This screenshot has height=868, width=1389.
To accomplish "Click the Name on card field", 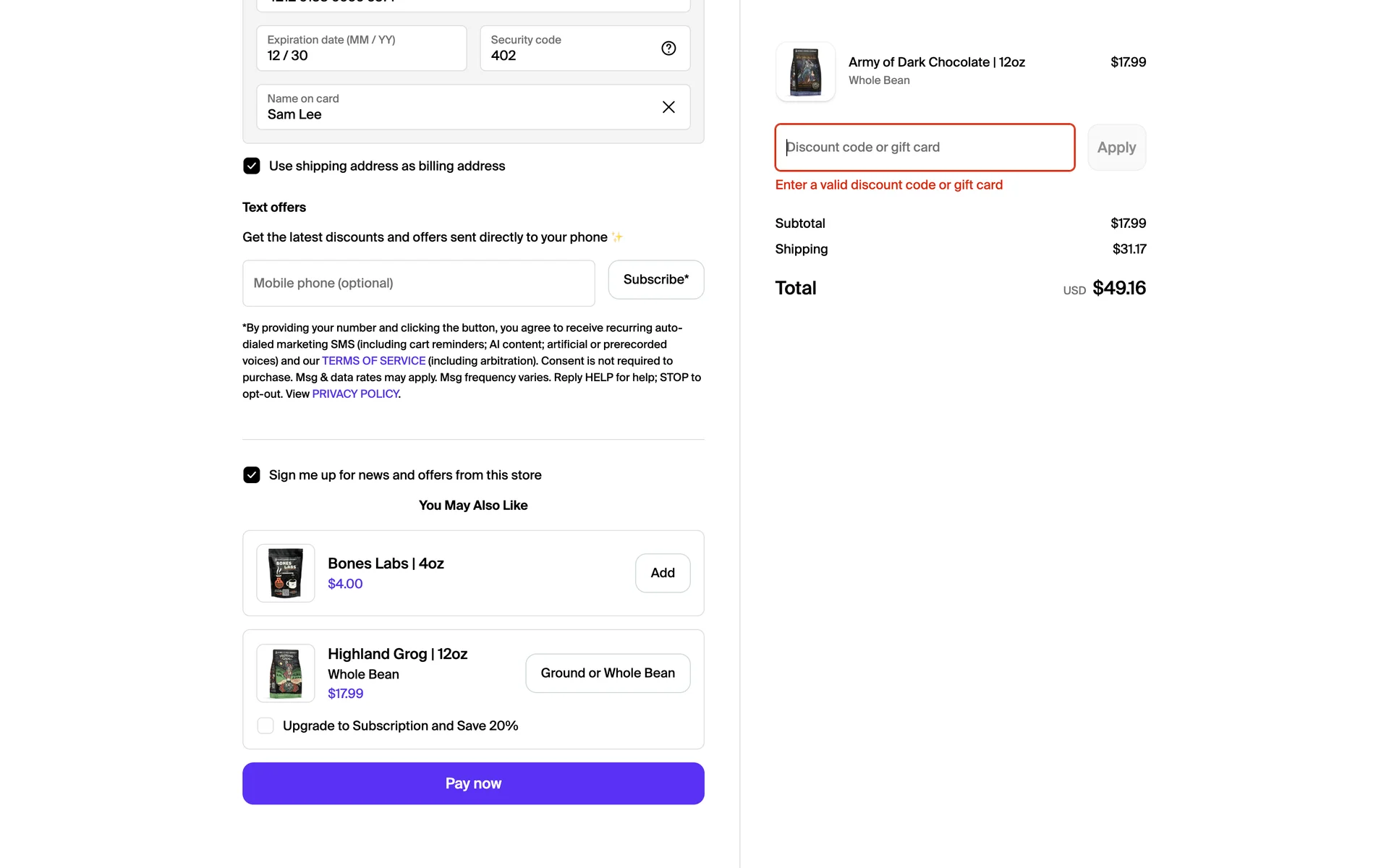I will point(456,107).
